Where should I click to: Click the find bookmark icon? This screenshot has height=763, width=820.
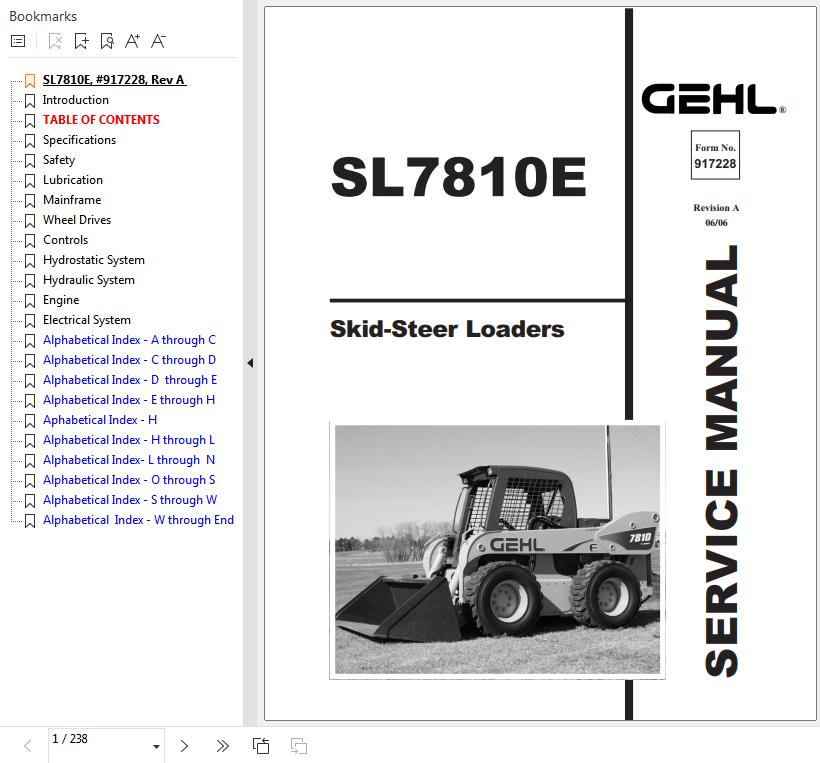pos(107,41)
